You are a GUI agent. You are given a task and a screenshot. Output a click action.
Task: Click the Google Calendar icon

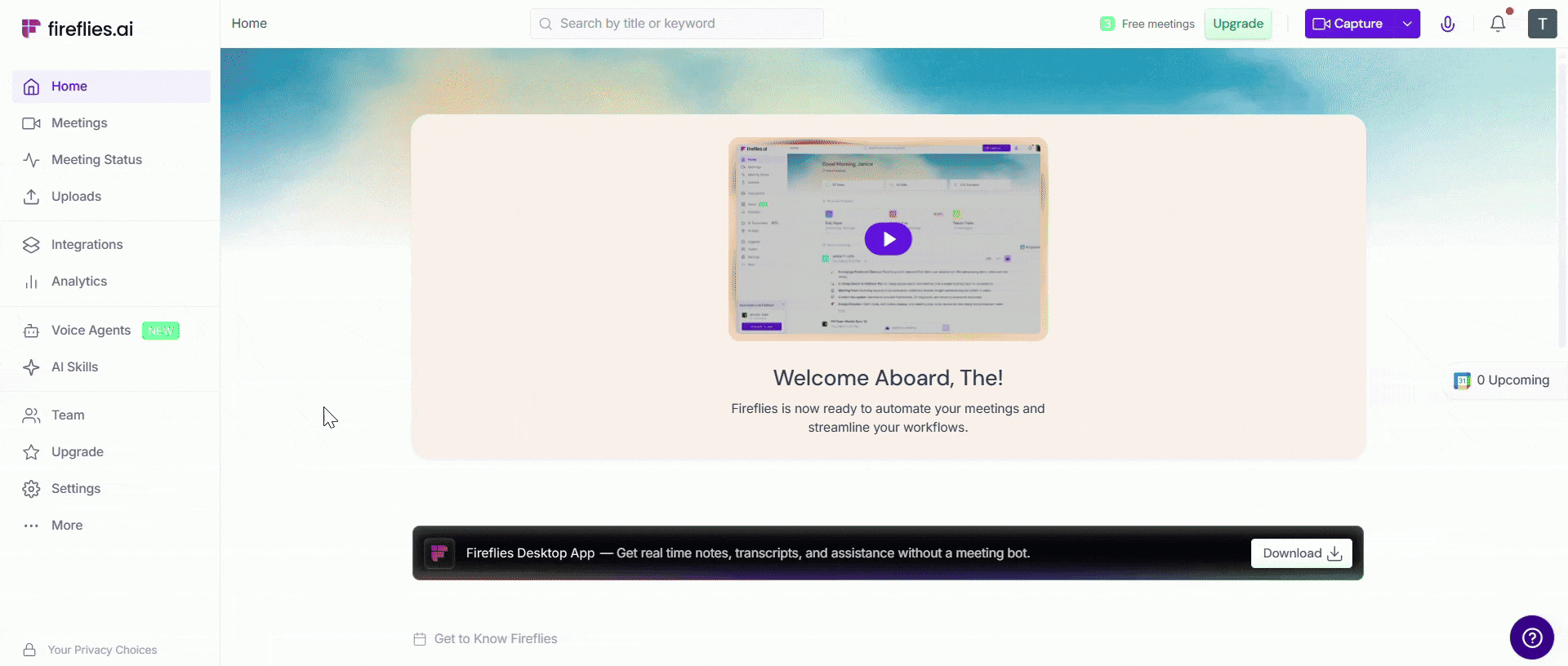click(x=1462, y=380)
